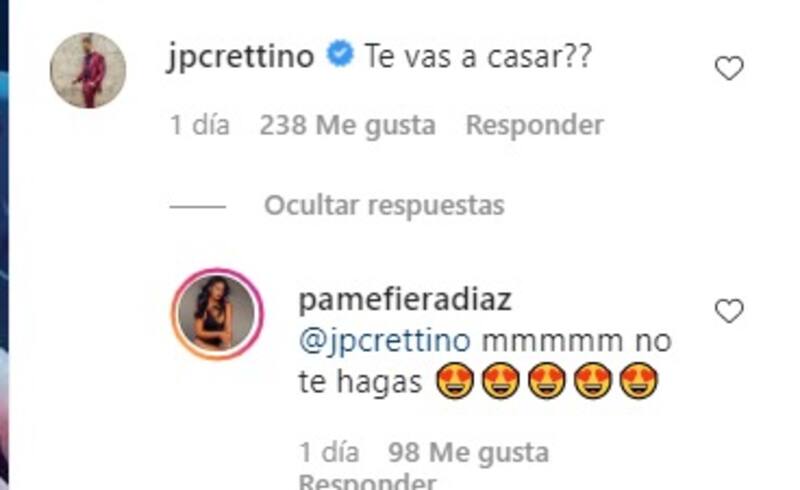View the 98 Me gusta likes list
The image size is (800, 490).
coord(468,453)
